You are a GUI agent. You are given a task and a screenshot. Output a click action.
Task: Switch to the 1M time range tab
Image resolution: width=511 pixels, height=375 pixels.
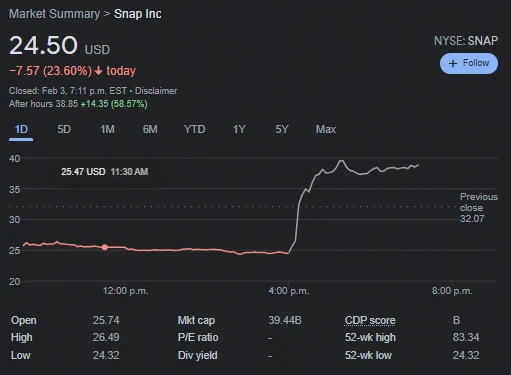[x=107, y=129]
